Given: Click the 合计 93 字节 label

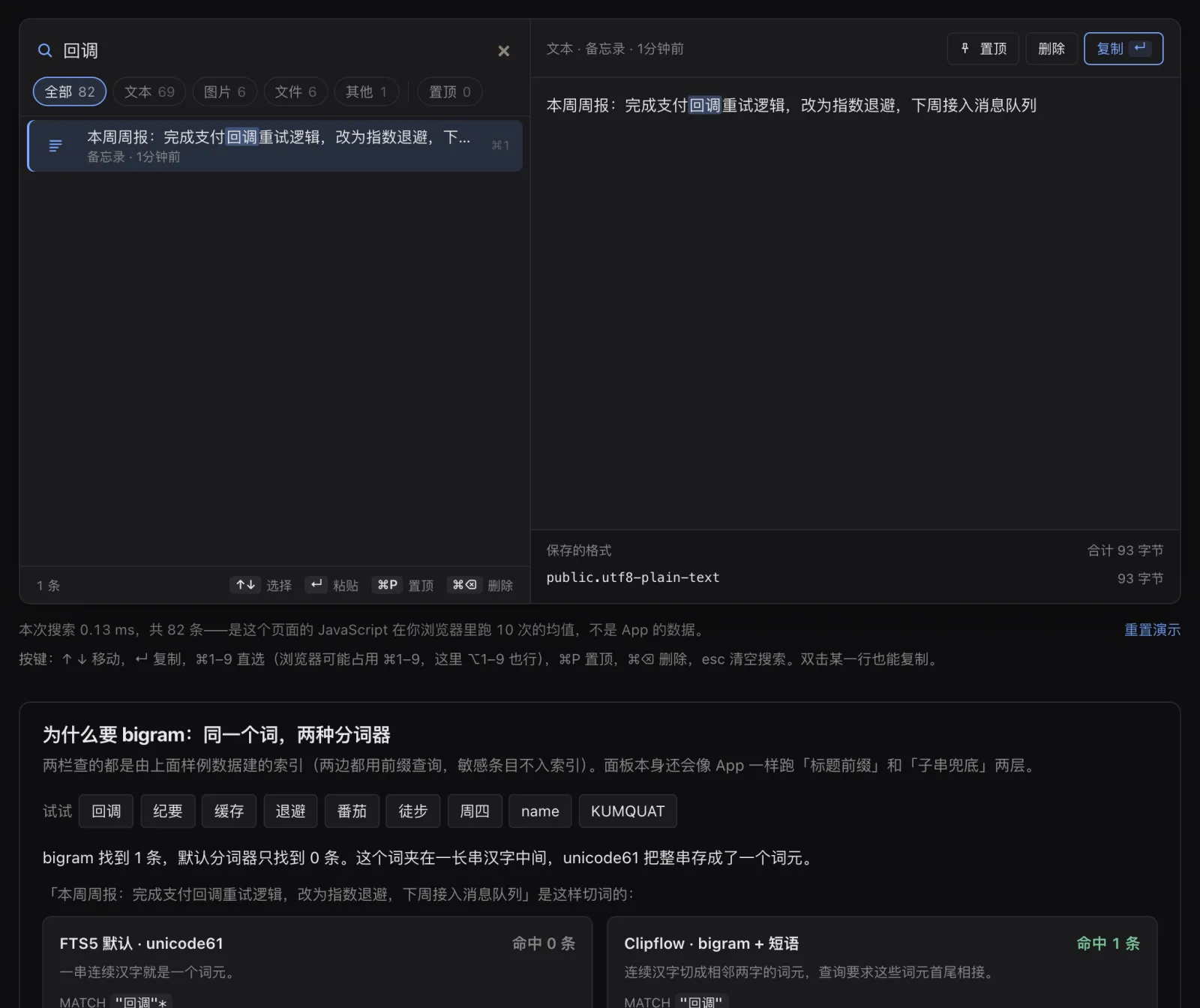Looking at the screenshot, I should coord(1125,550).
